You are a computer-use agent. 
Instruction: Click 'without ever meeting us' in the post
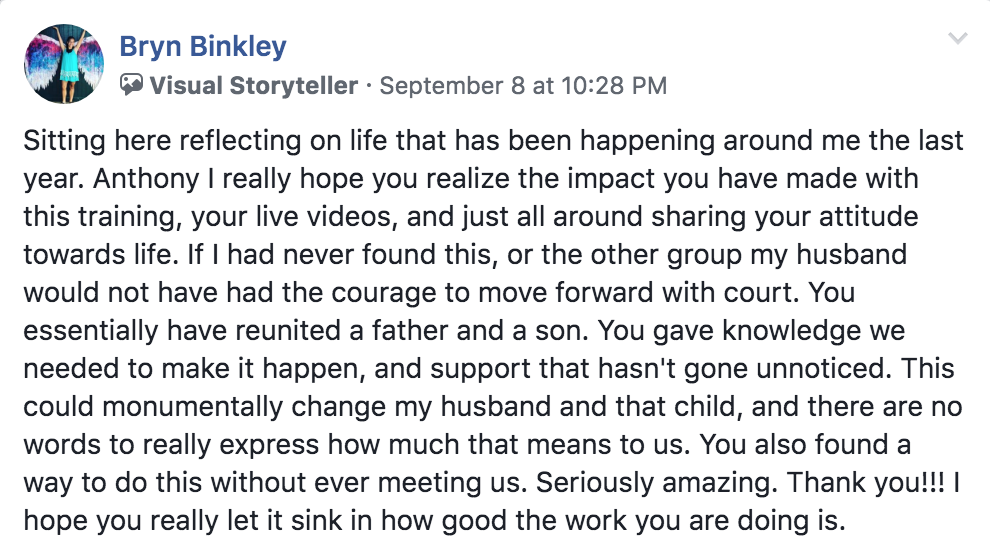pyautogui.click(x=367, y=483)
